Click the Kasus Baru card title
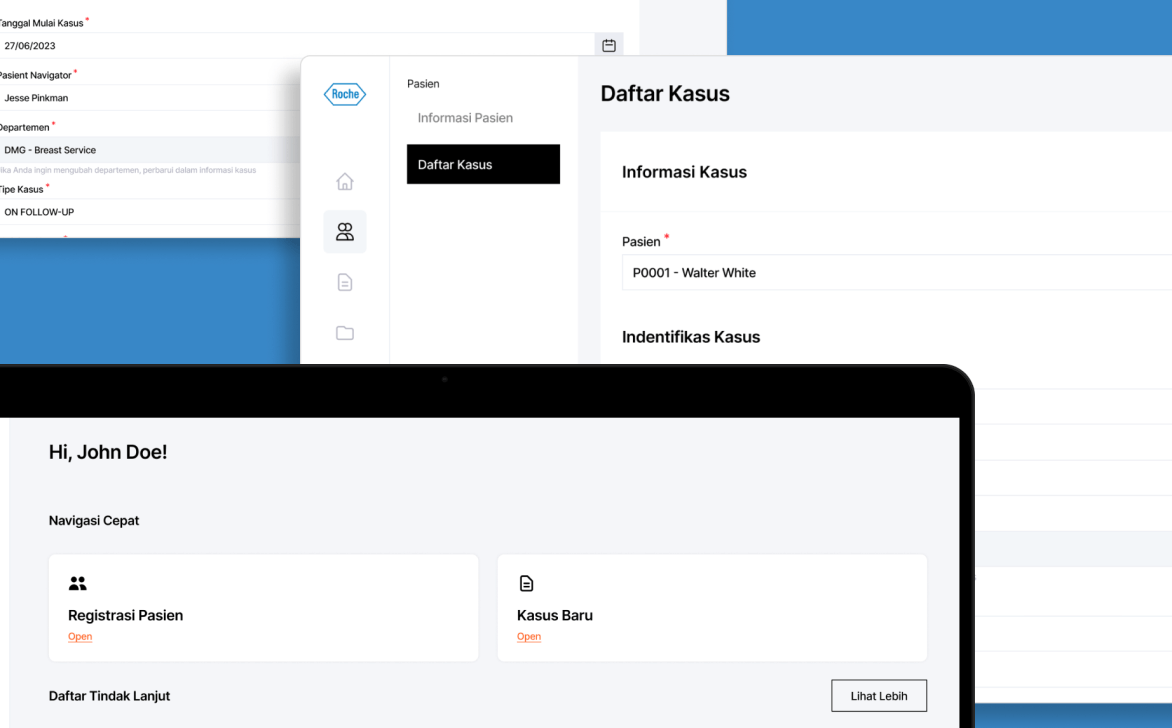This screenshot has width=1172, height=728. pos(555,615)
